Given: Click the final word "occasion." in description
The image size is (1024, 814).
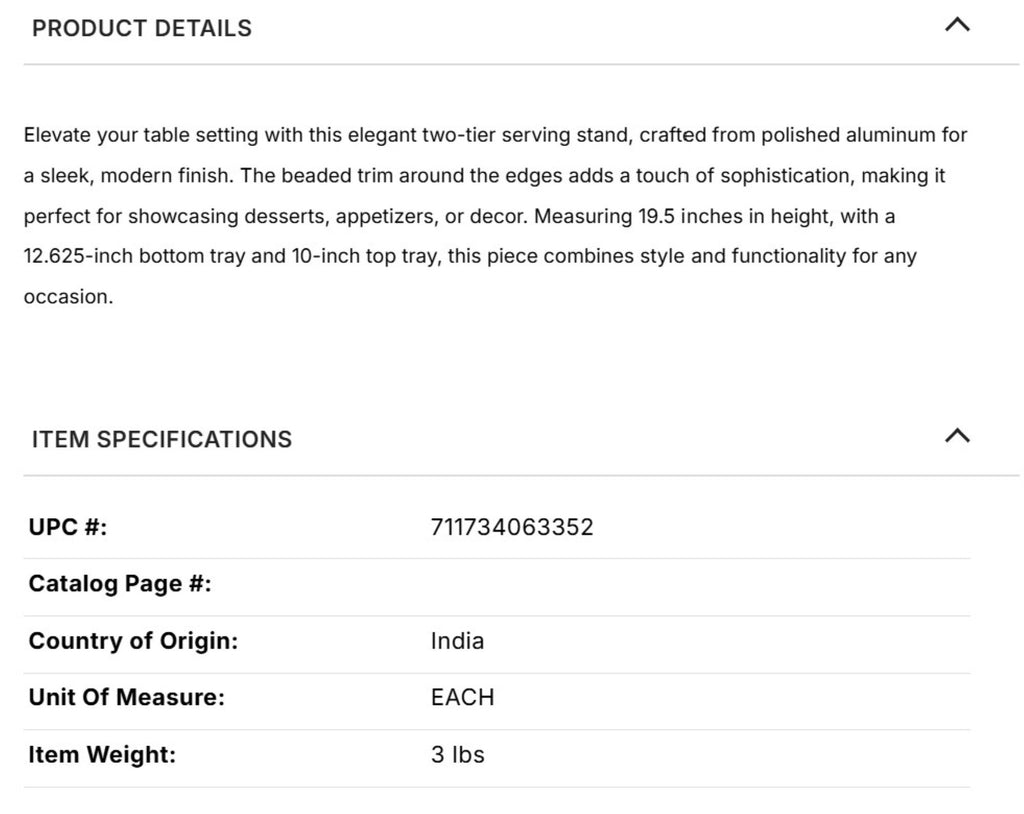Looking at the screenshot, I should [69, 297].
